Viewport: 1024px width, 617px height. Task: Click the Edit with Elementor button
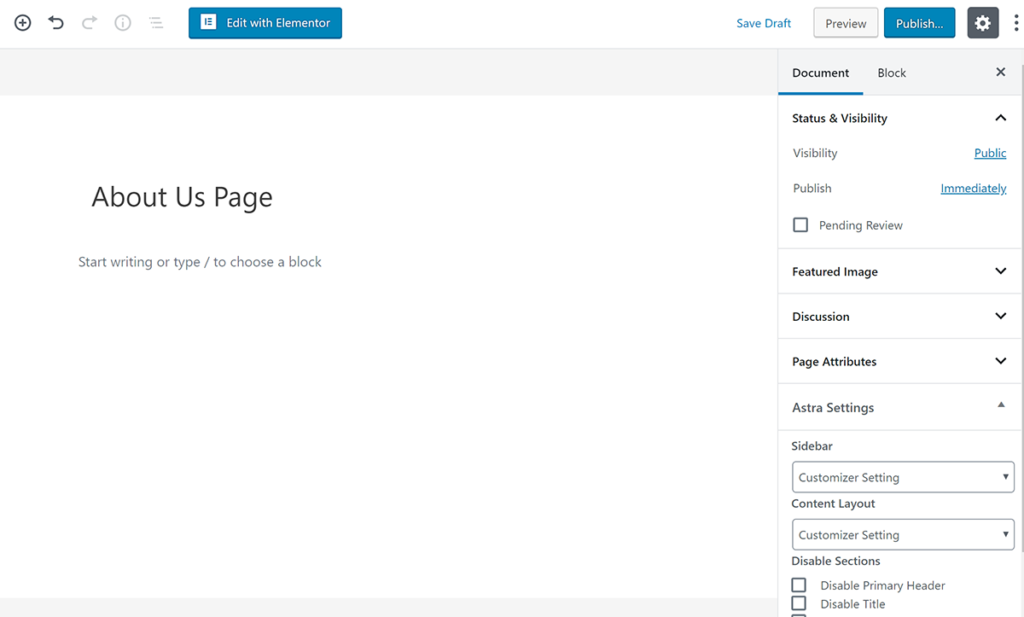coord(265,23)
